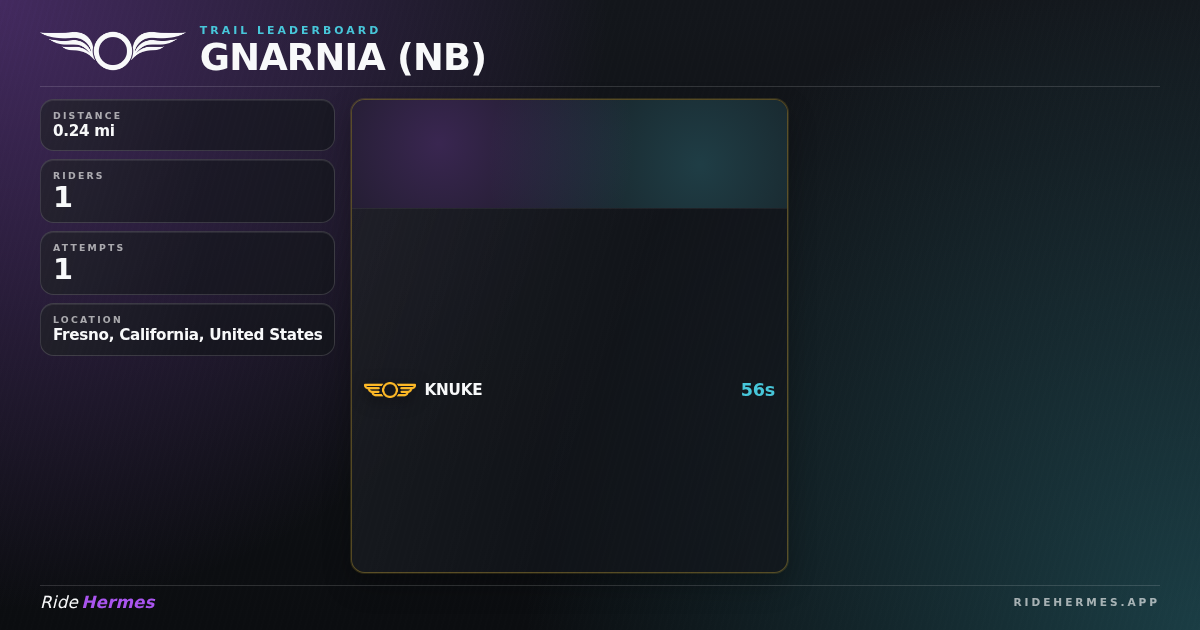Open the Riders count card
The width and height of the screenshot is (1200, 630).
(187, 191)
